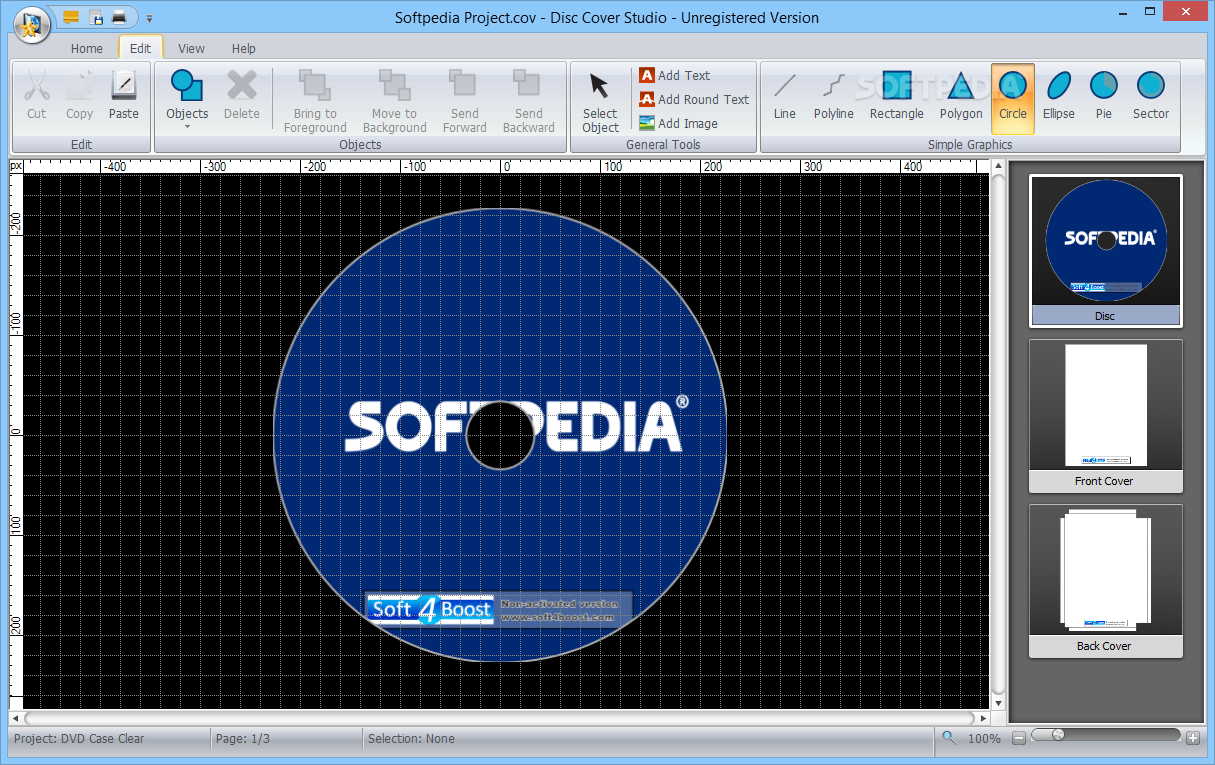Switch to the Home tab
Screen dimensions: 1215x765
point(87,48)
